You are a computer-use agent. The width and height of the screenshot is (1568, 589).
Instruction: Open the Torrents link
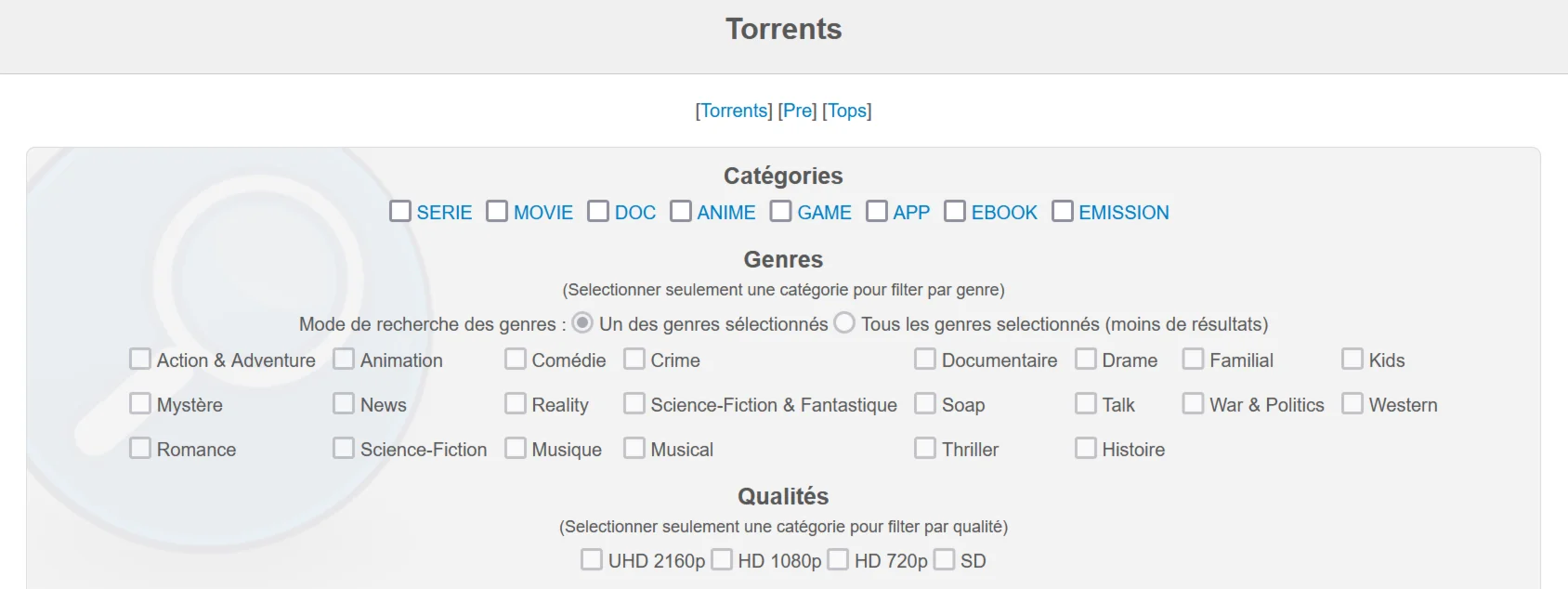click(734, 111)
